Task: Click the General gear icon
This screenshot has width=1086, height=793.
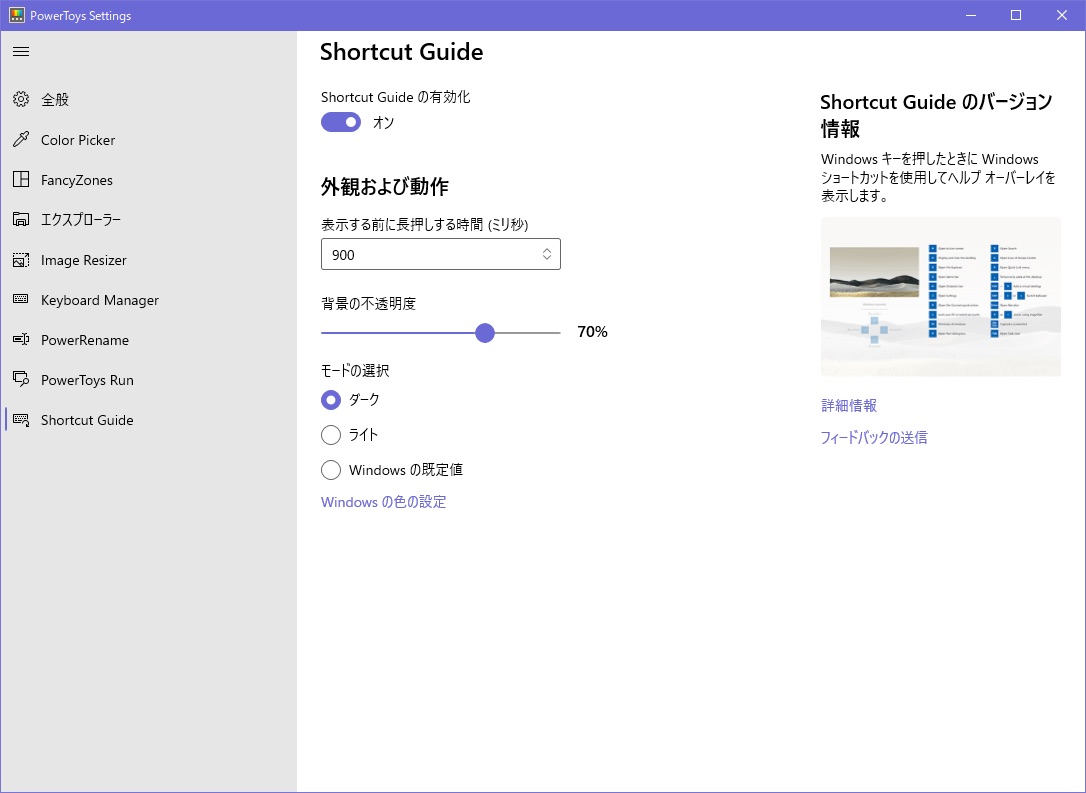Action: tap(21, 100)
